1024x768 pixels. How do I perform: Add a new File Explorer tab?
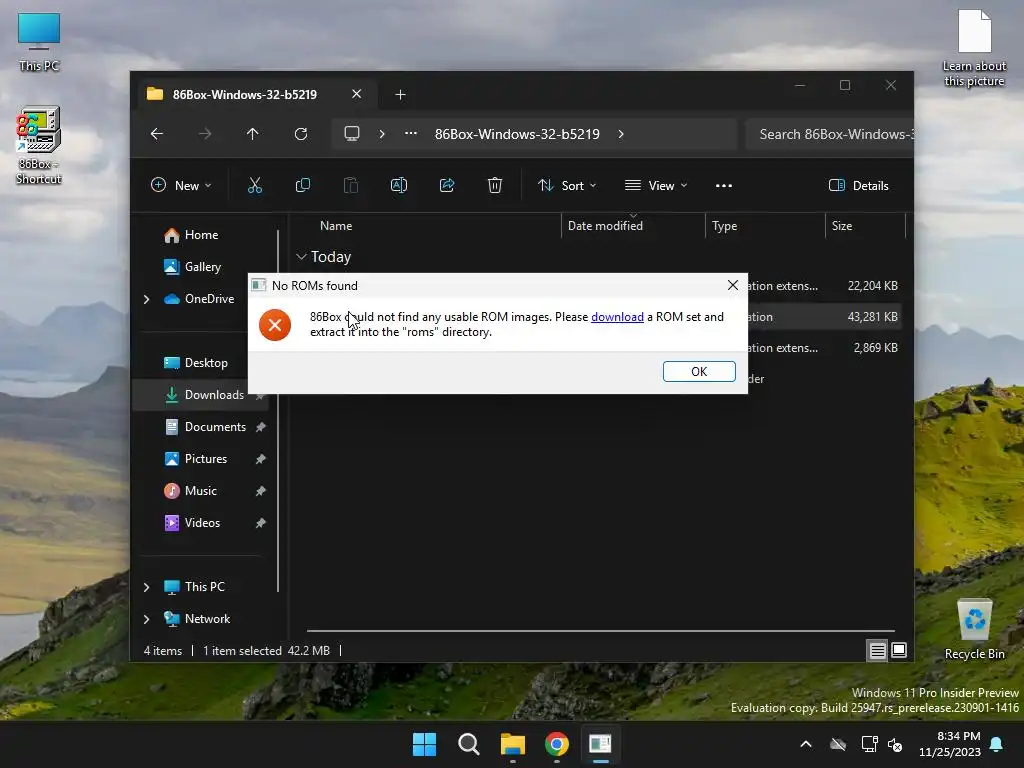click(x=400, y=95)
